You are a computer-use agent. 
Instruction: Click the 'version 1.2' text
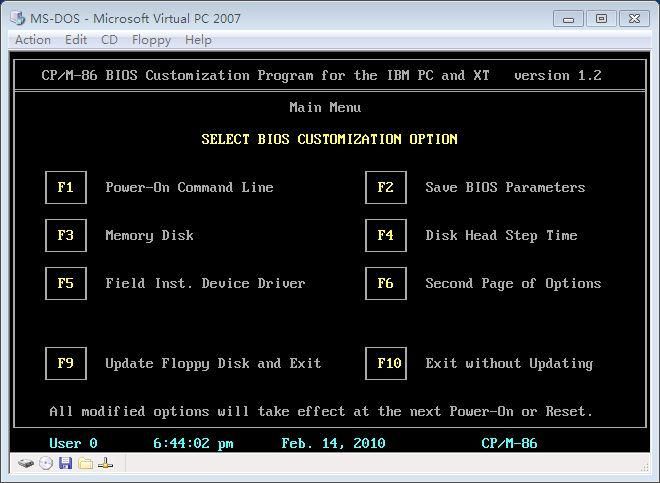[558, 75]
